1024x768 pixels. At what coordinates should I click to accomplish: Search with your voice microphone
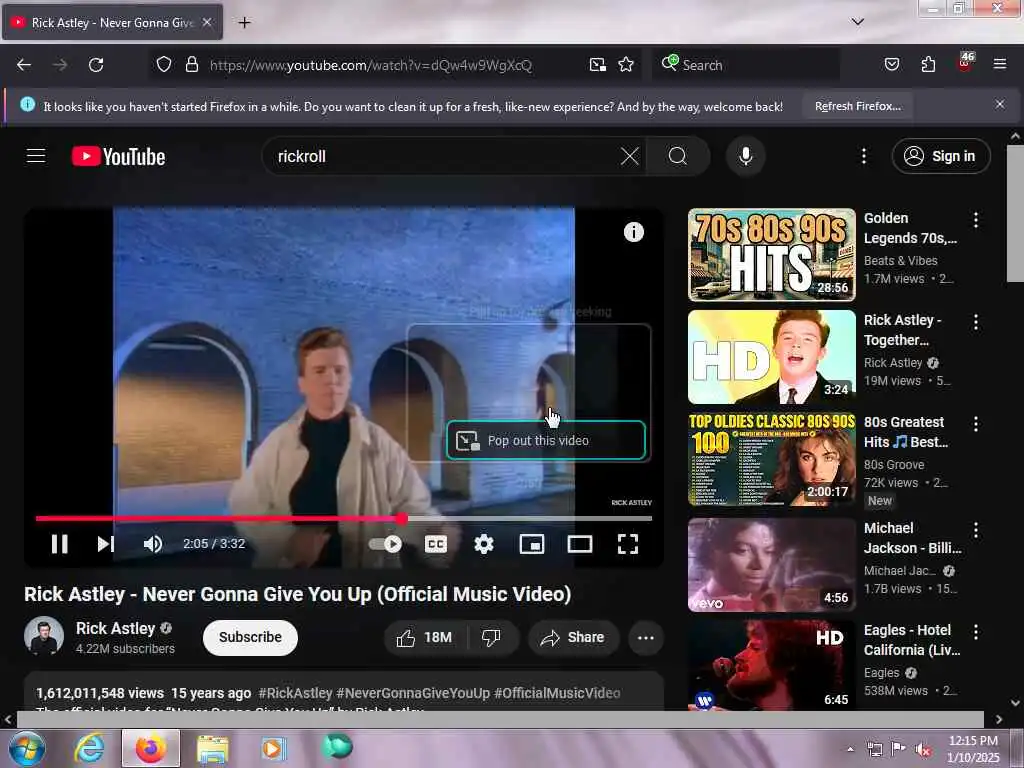746,157
